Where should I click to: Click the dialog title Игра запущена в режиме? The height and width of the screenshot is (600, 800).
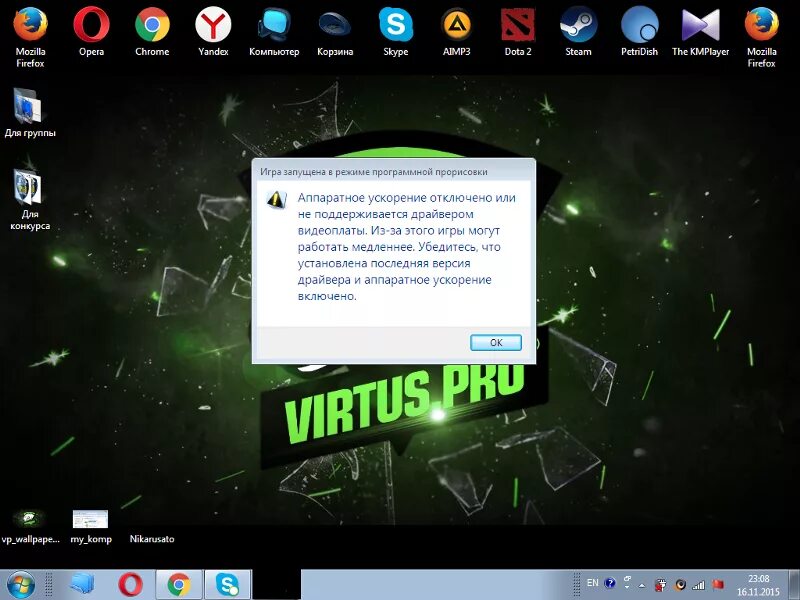point(374,172)
